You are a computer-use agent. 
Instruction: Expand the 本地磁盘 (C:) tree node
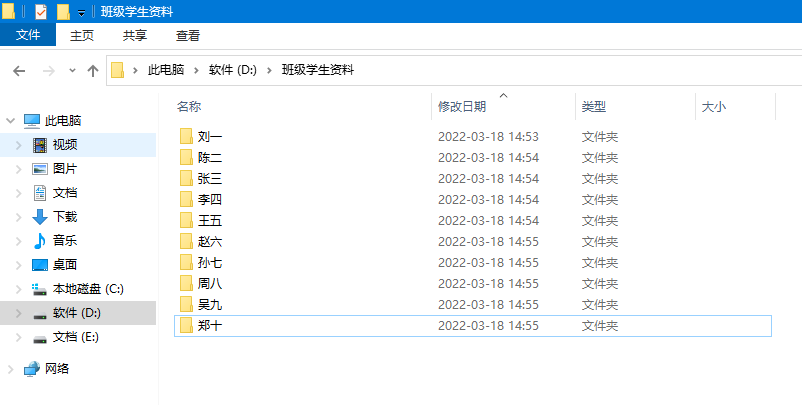click(19, 289)
